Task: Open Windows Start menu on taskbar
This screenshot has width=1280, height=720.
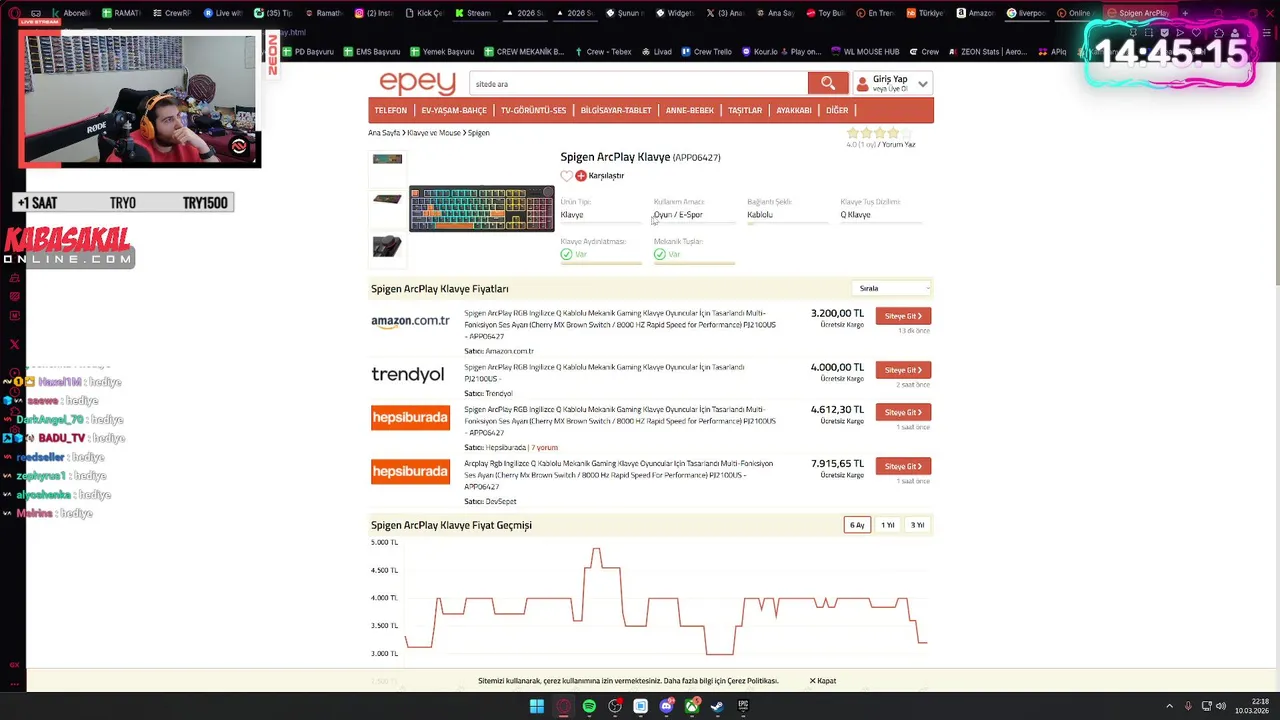Action: [x=537, y=706]
